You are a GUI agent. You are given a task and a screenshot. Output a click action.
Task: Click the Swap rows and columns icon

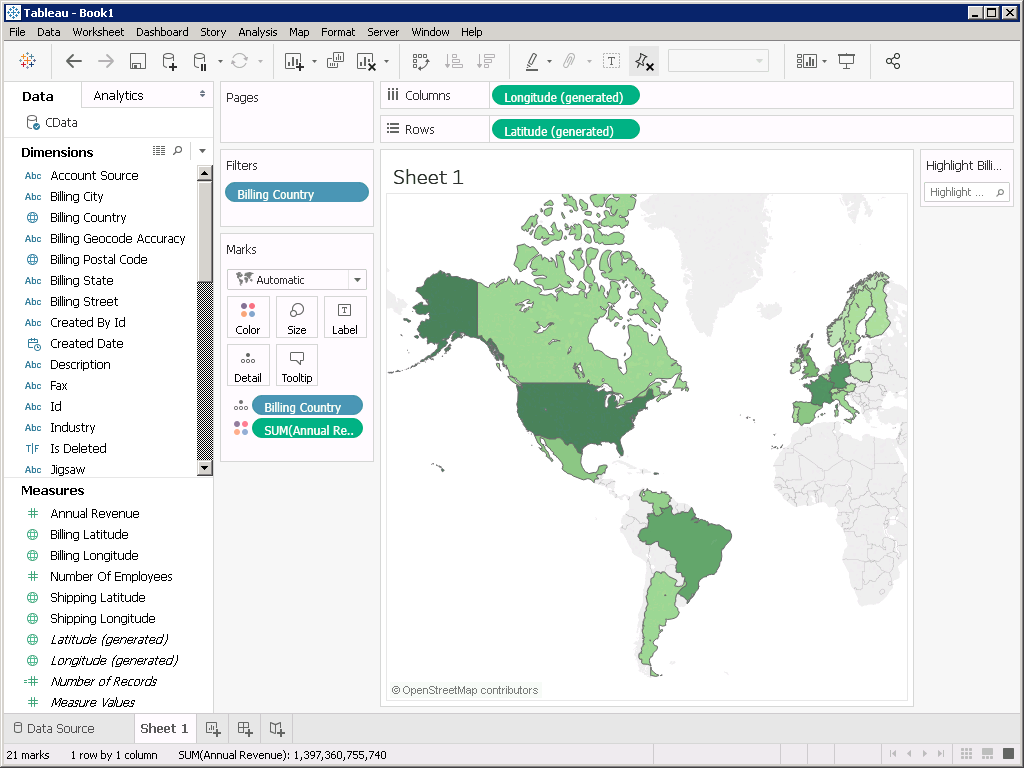pos(421,61)
